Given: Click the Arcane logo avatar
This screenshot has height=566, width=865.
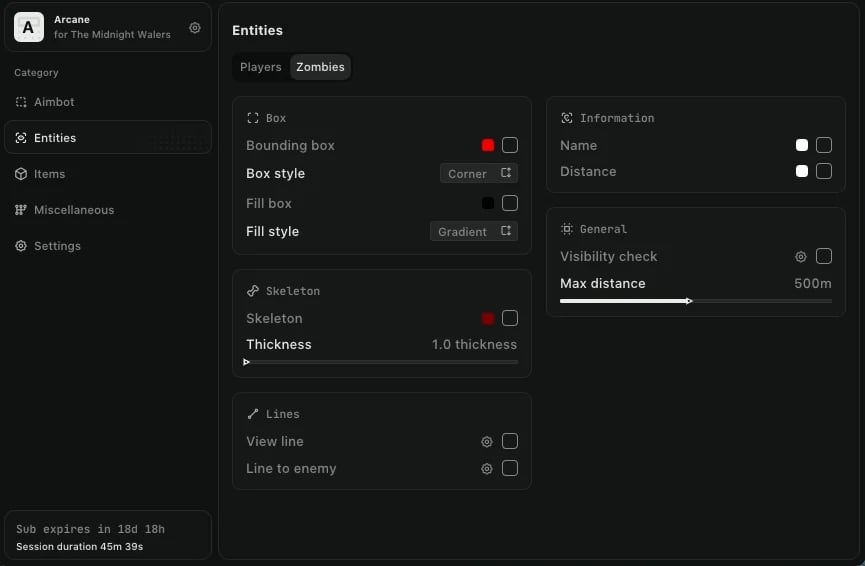Looking at the screenshot, I should (28, 28).
